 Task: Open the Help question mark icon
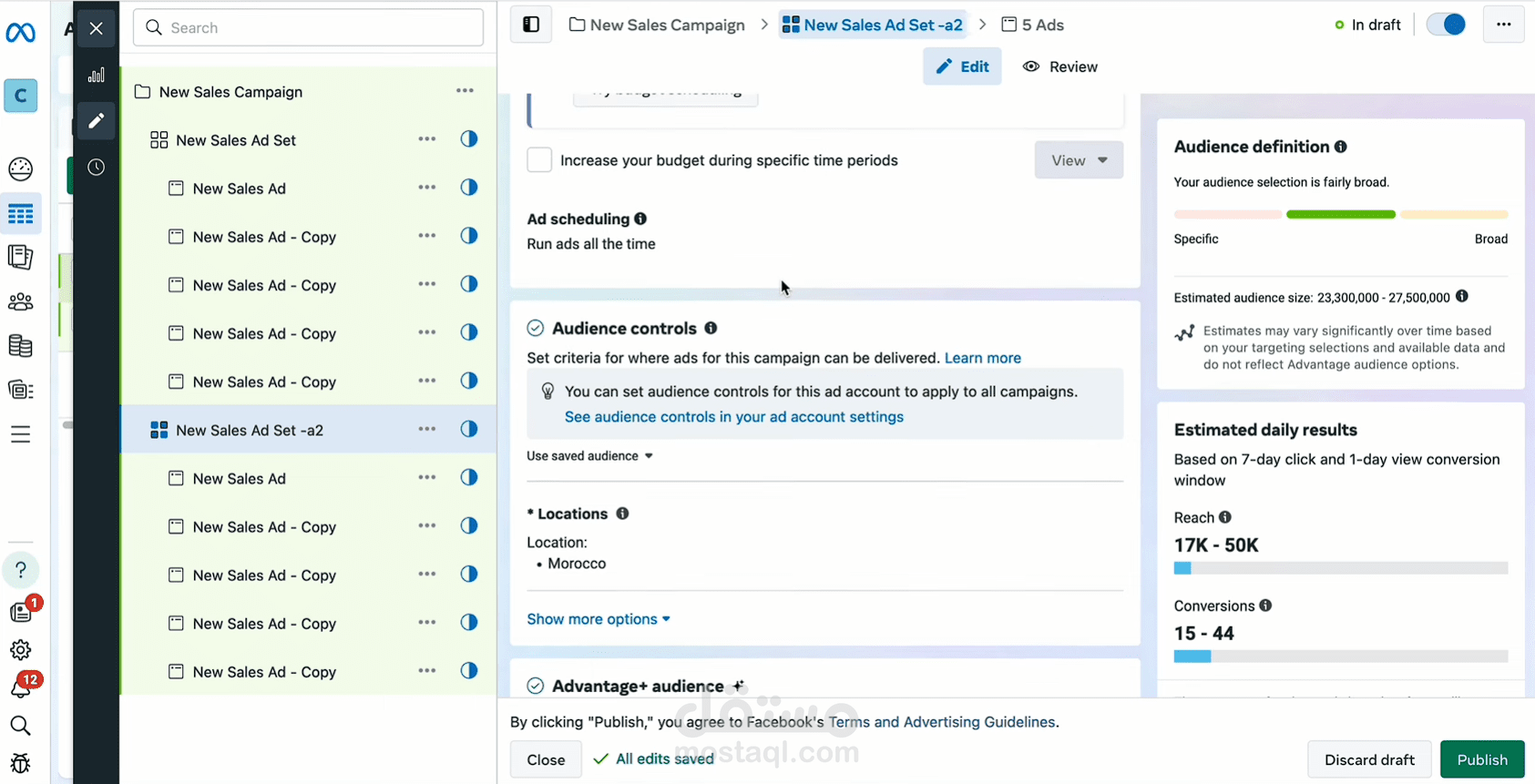(20, 570)
